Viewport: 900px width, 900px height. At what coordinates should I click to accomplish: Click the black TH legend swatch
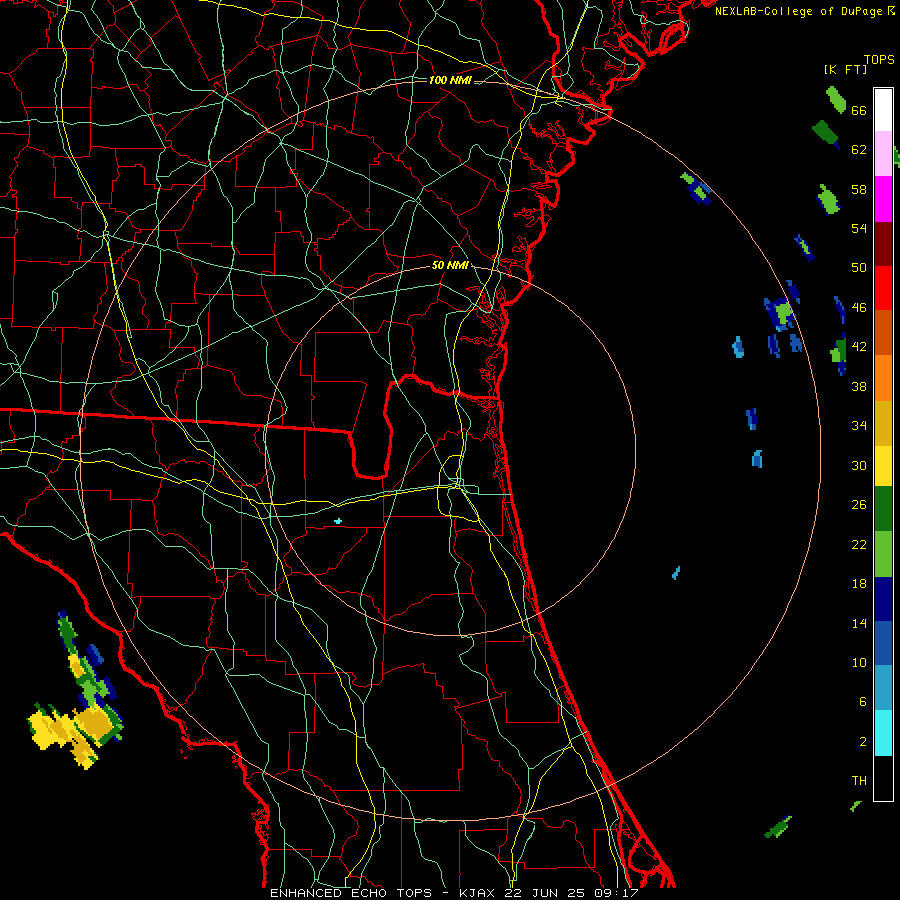(883, 778)
